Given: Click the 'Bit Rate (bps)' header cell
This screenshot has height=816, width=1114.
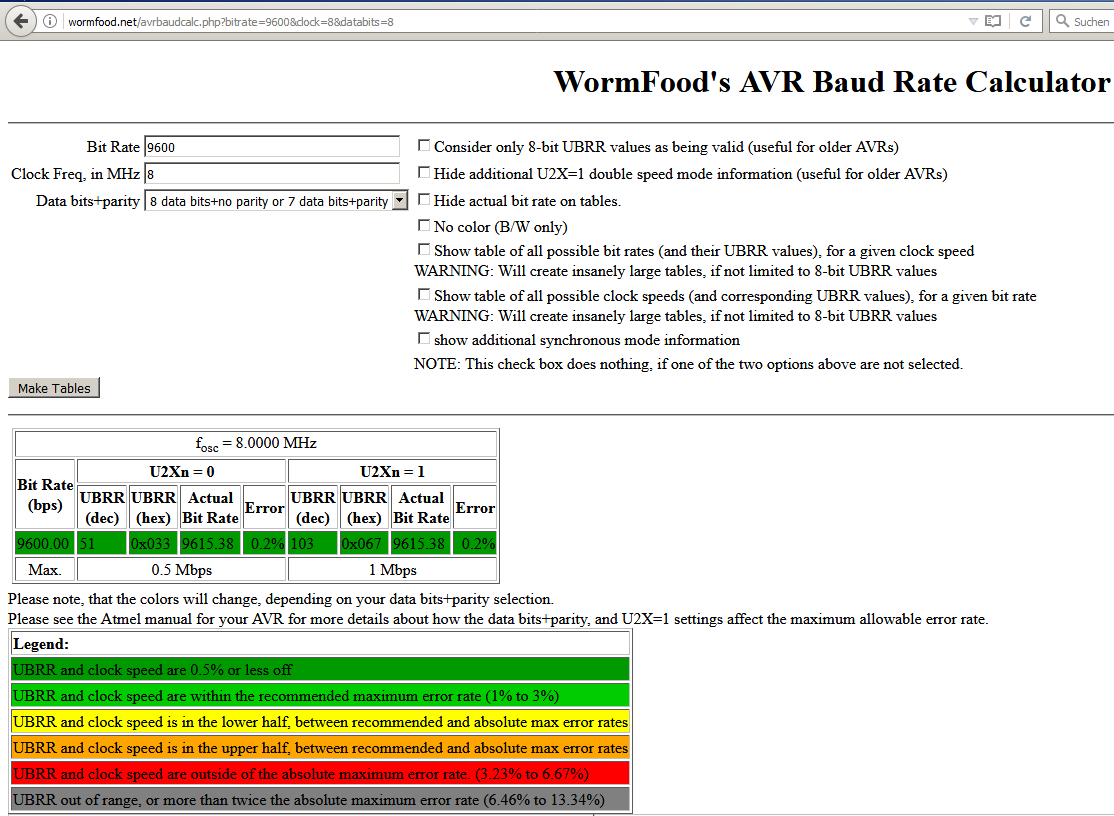Looking at the screenshot, I should point(45,494).
